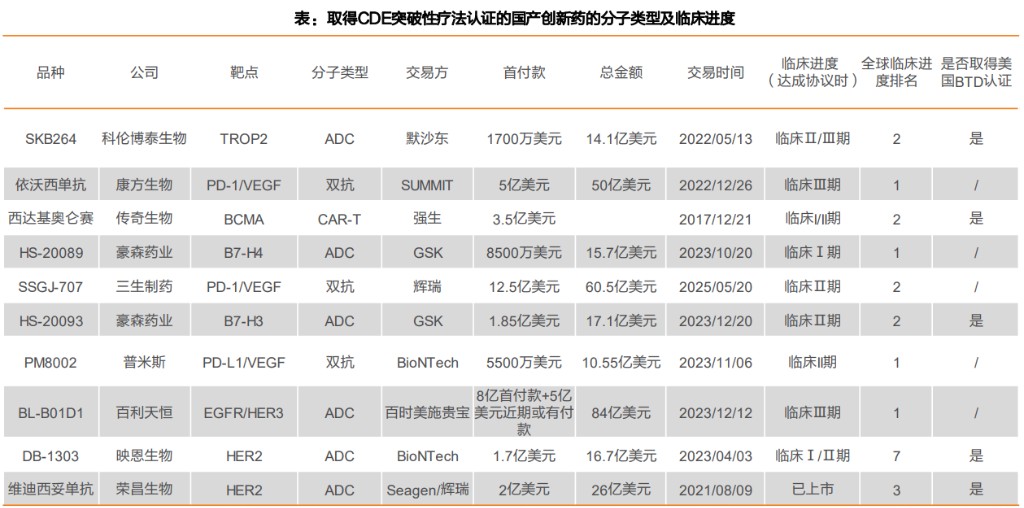Select the 靶点 column header
Screen dimensions: 1024x508
tap(244, 72)
